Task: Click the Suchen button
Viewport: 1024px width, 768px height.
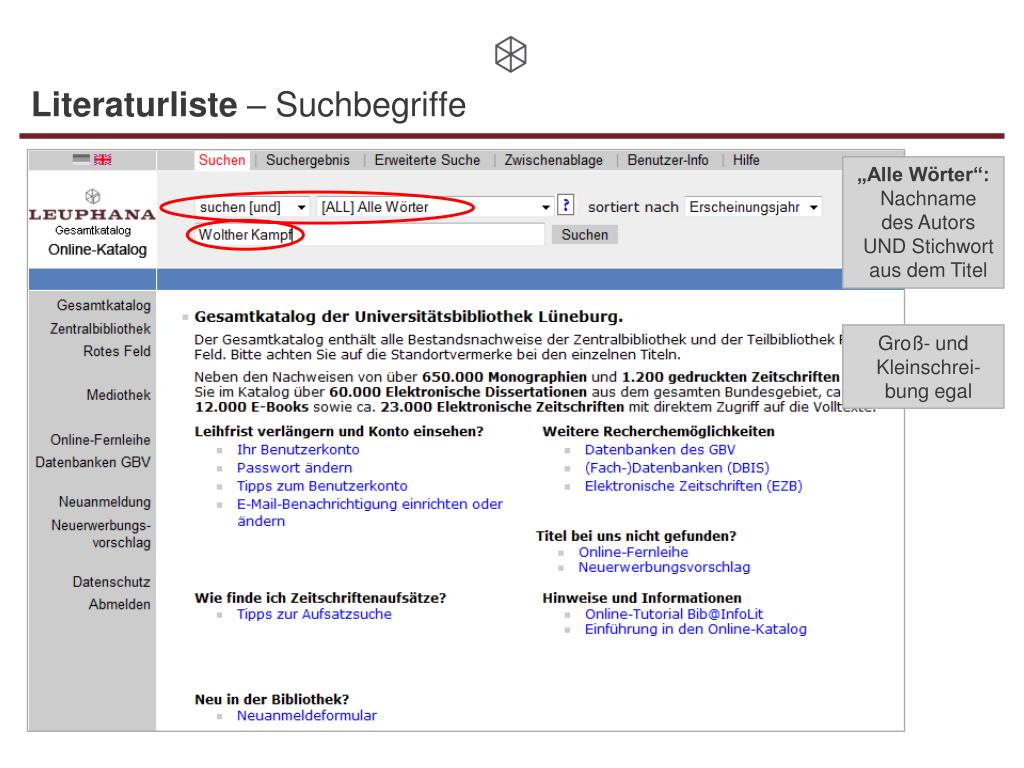Action: (x=584, y=234)
